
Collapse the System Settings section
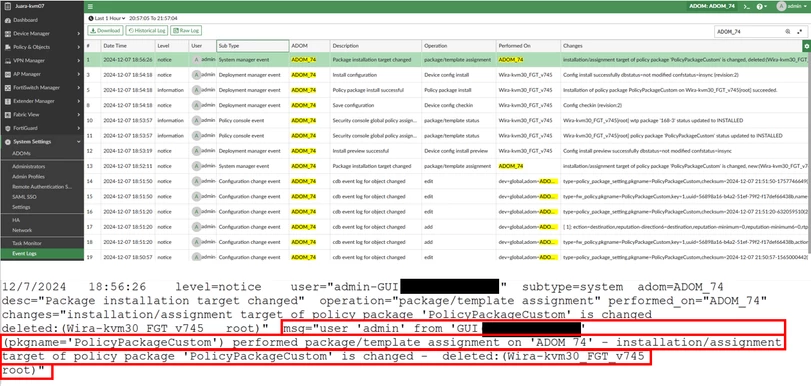pyautogui.click(x=79, y=141)
